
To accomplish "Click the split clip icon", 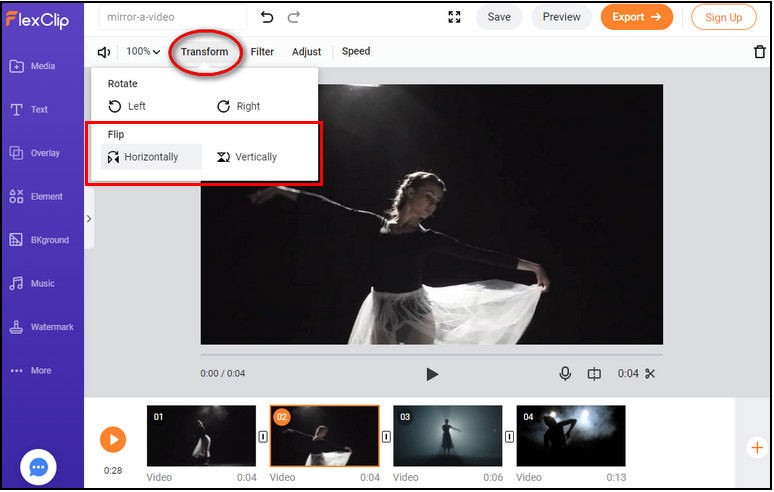I will [594, 374].
